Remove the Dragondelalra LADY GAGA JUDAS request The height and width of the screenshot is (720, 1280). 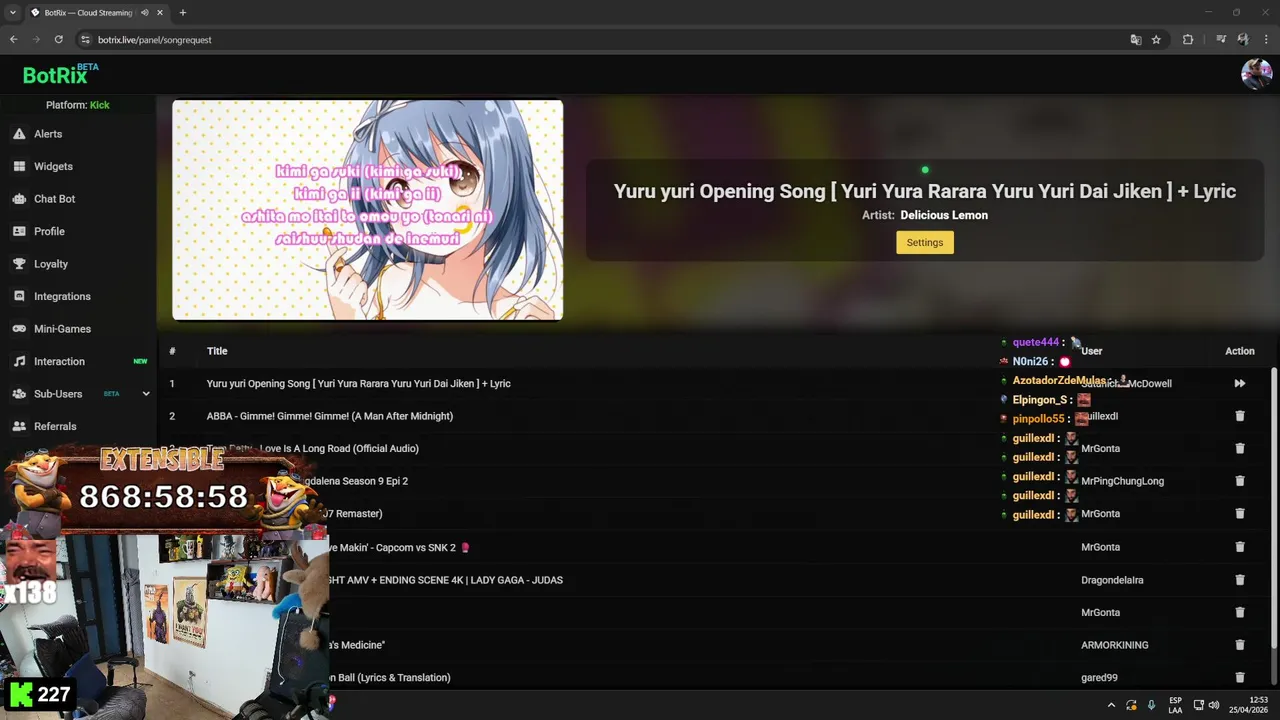coord(1239,580)
